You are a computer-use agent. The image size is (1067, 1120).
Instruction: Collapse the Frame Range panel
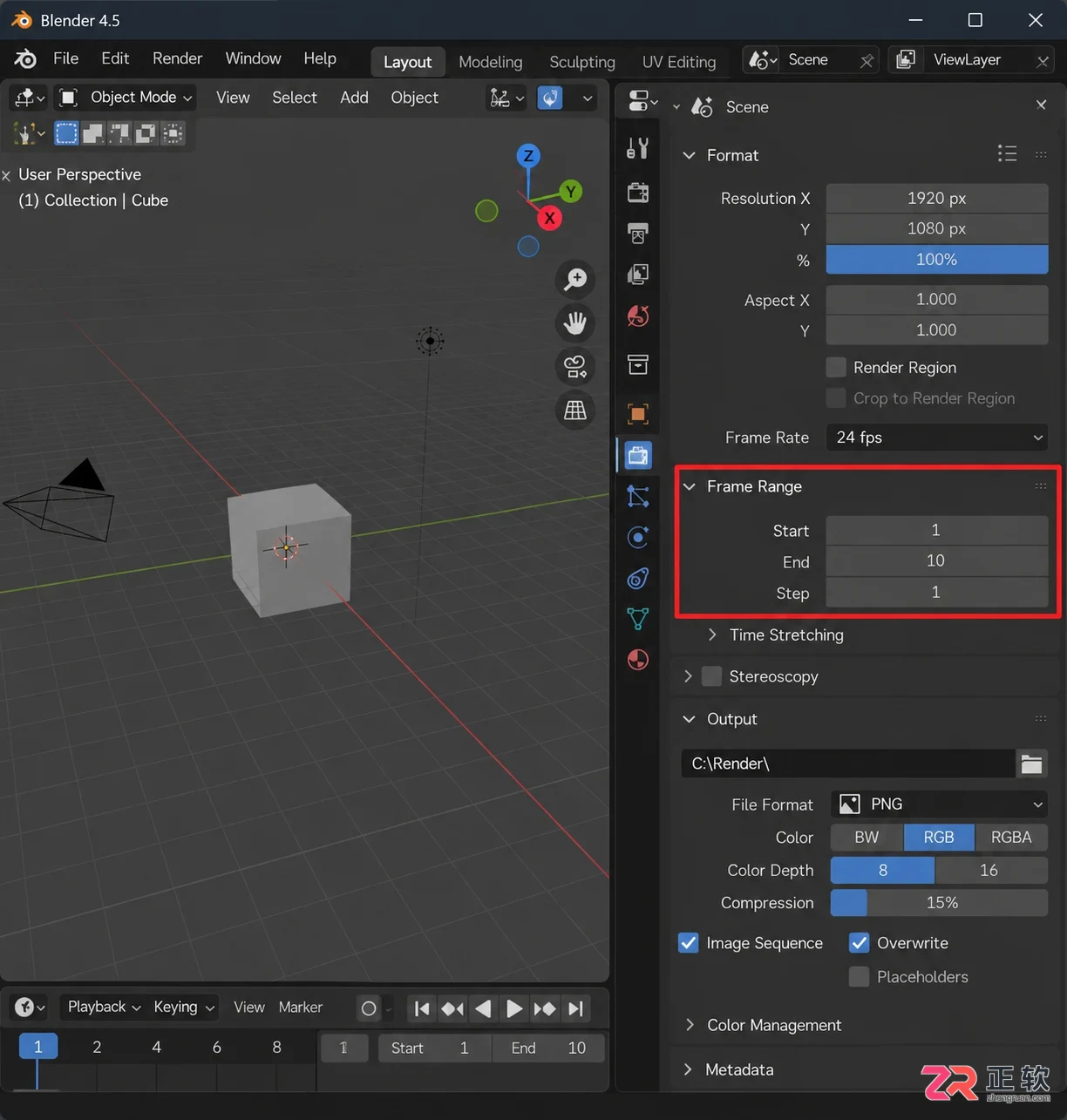coord(690,486)
